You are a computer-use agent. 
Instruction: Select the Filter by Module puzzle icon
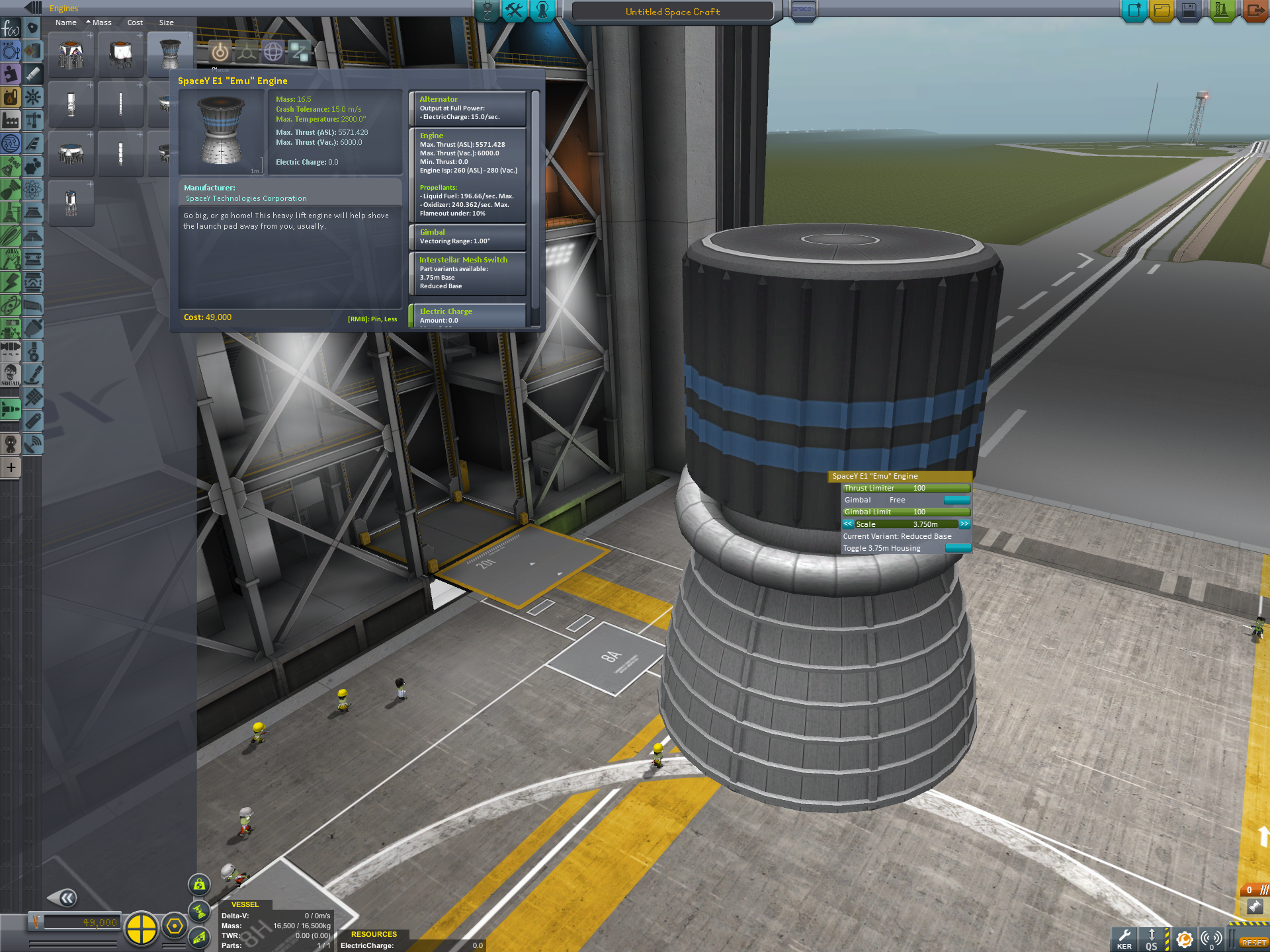pyautogui.click(x=11, y=74)
